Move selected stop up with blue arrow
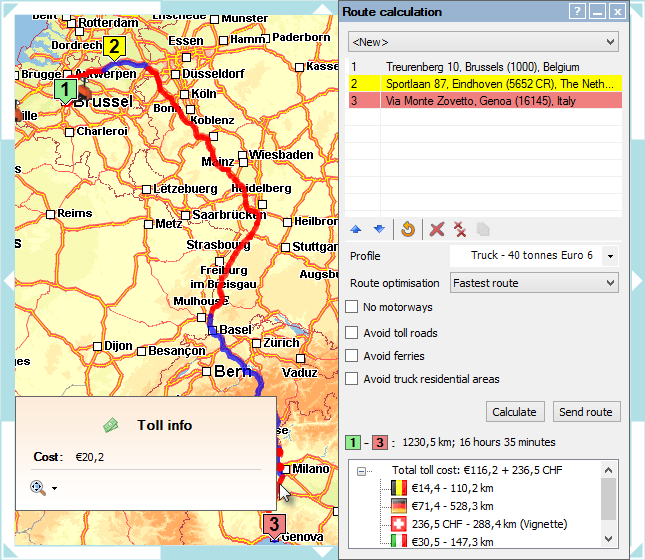The width and height of the screenshot is (645, 560). click(356, 229)
